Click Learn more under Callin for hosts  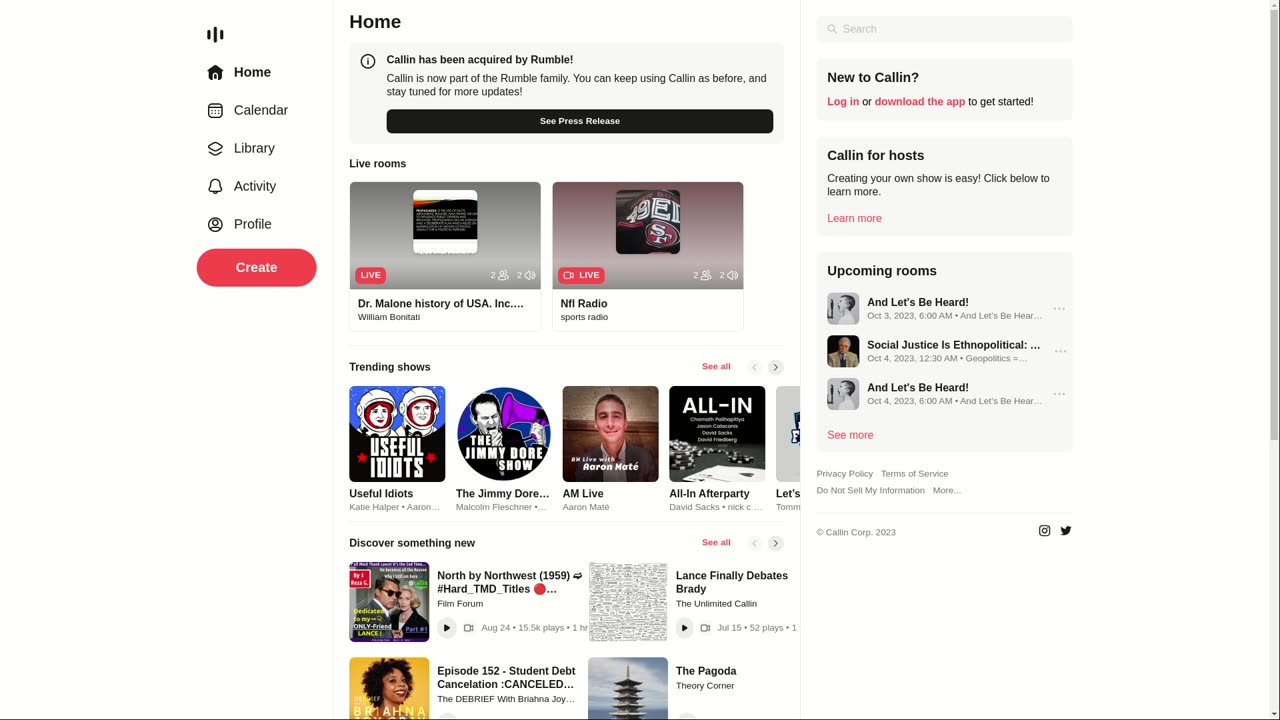[854, 218]
